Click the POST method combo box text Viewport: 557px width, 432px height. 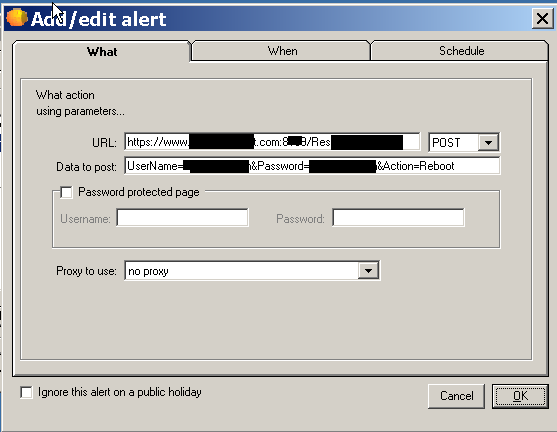pos(446,142)
